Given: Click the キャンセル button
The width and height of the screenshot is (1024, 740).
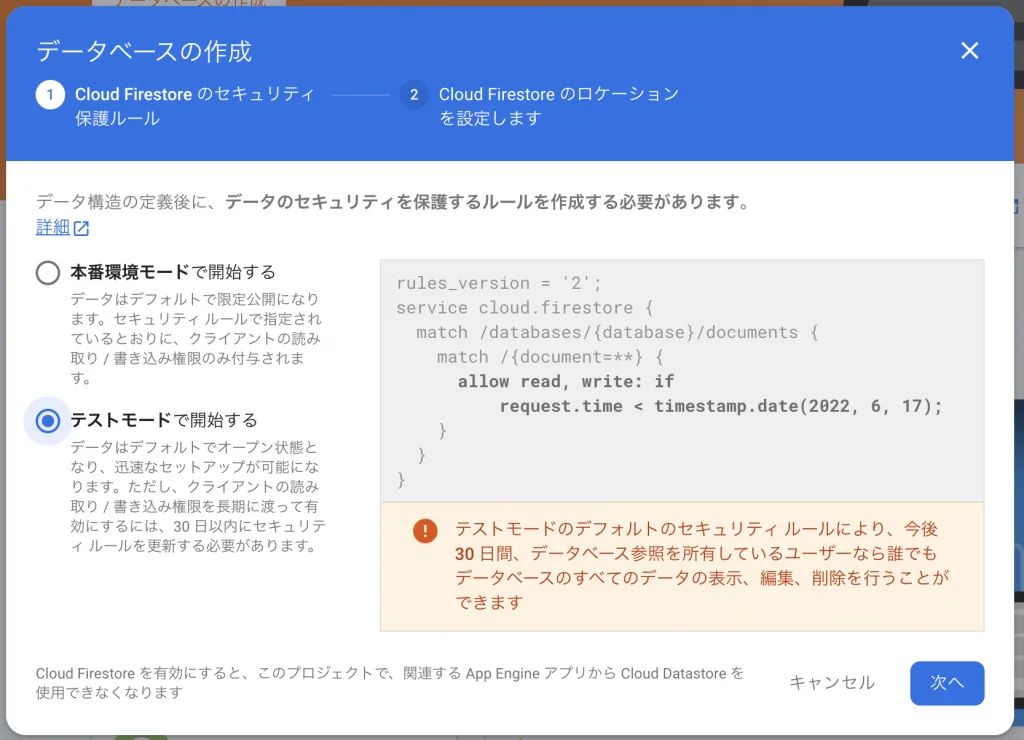Looking at the screenshot, I should 831,683.
